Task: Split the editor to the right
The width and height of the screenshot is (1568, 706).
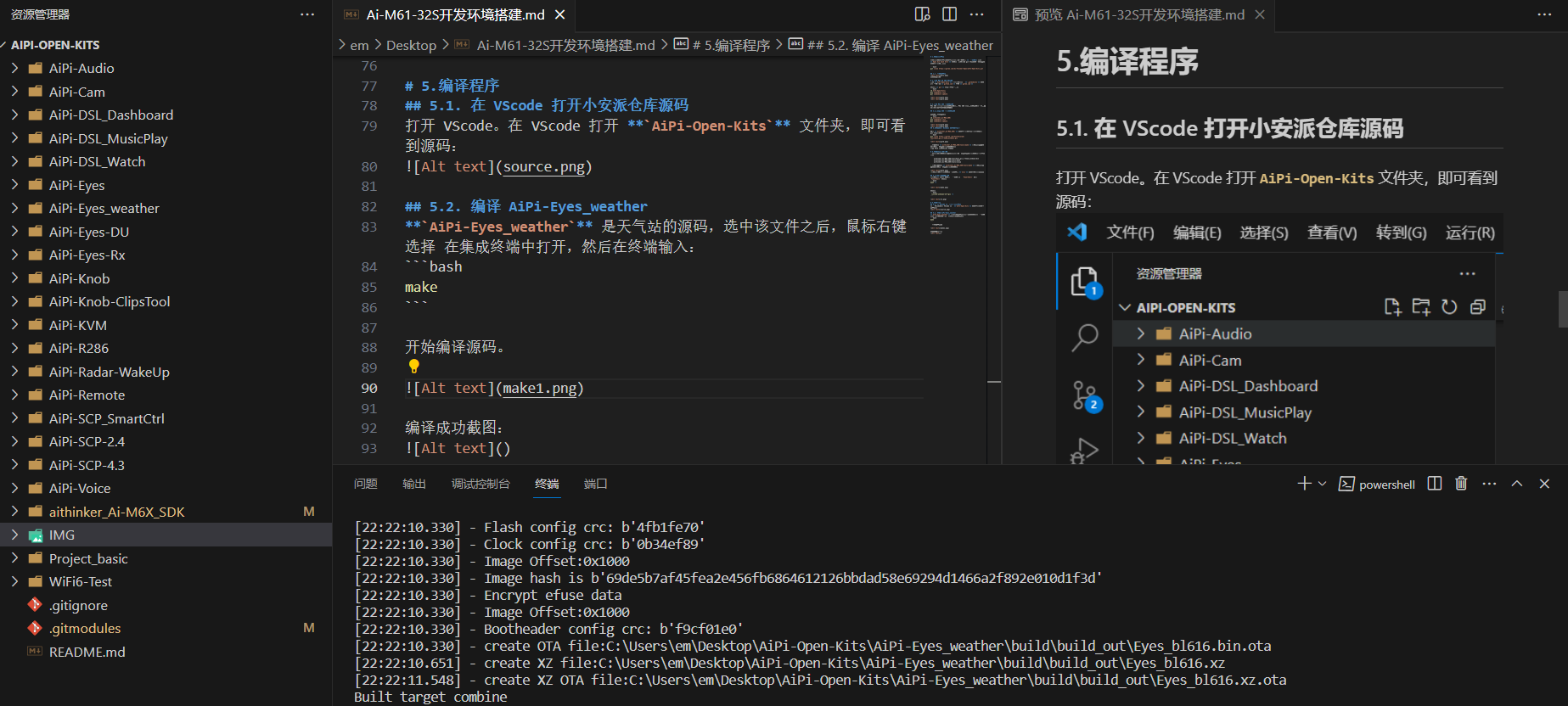Action: (950, 14)
